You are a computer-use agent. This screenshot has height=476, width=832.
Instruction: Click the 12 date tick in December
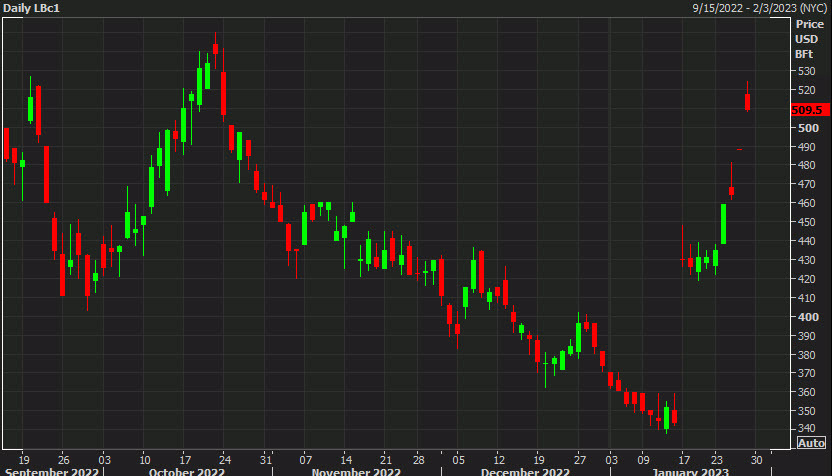499,460
